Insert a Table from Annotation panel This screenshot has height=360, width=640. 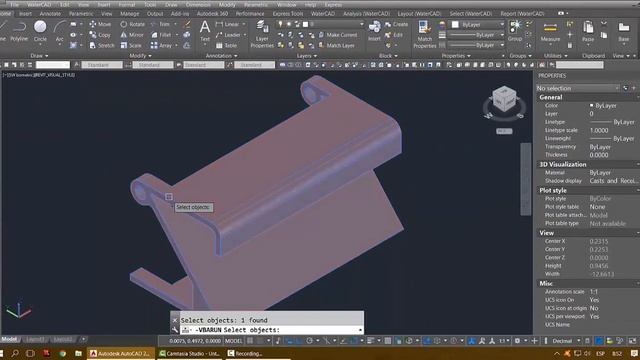226,45
